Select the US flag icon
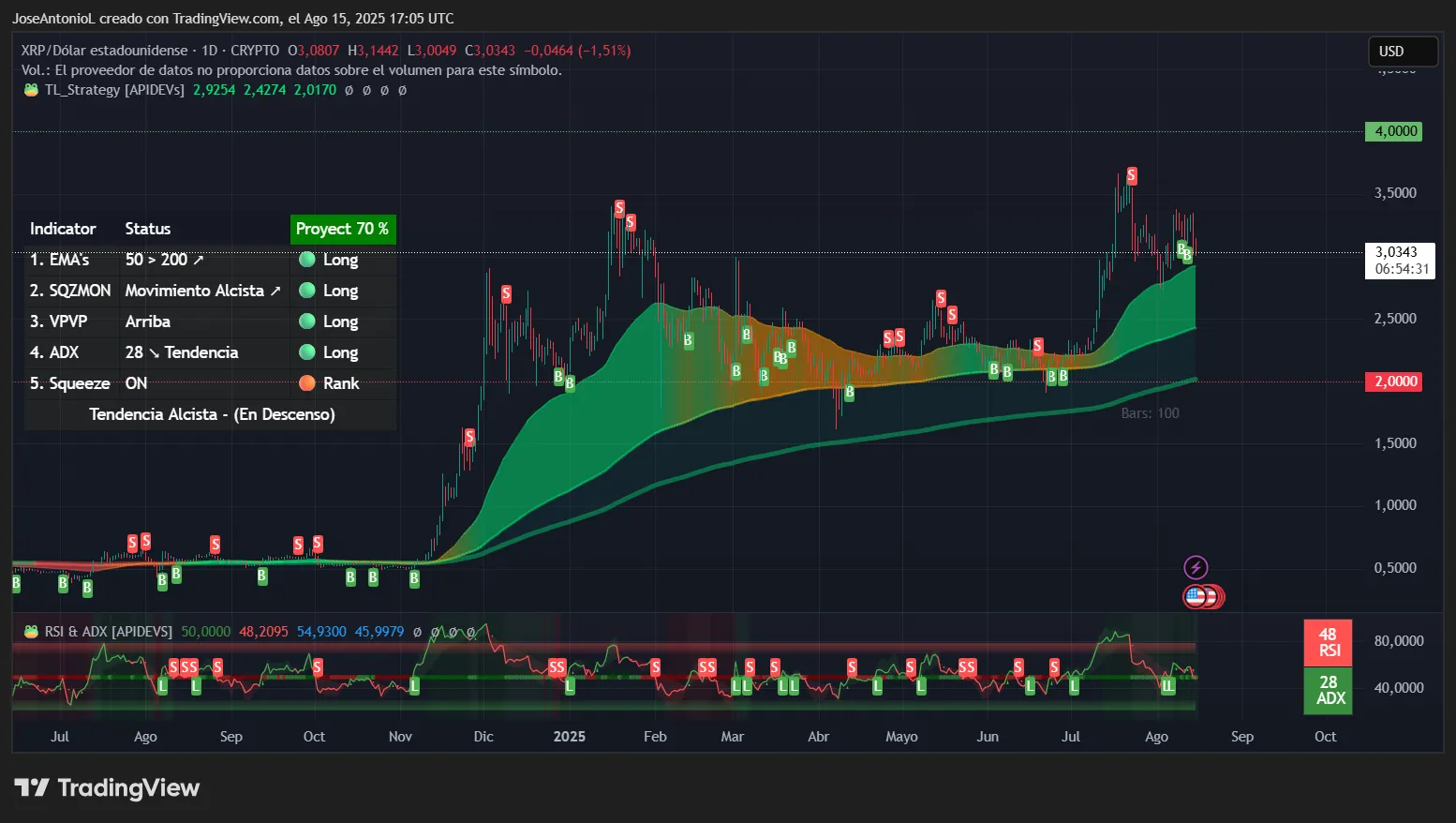Viewport: 1456px width, 823px height. click(x=1196, y=596)
